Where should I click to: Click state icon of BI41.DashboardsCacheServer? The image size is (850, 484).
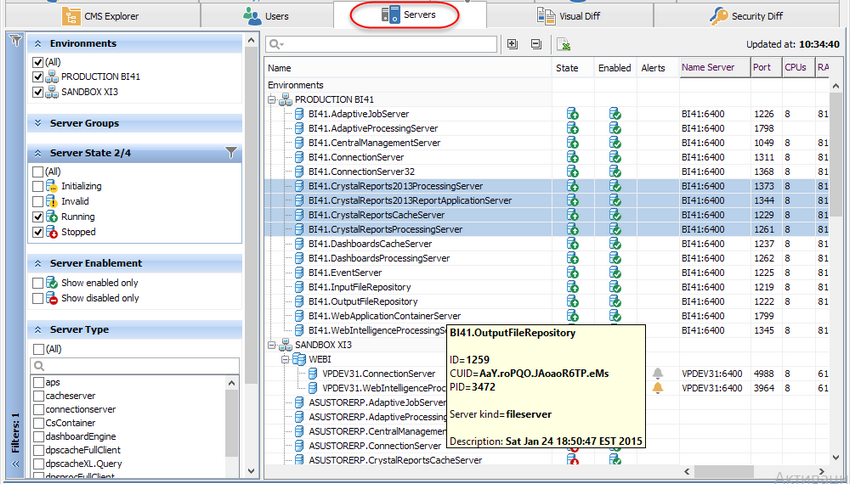point(572,244)
